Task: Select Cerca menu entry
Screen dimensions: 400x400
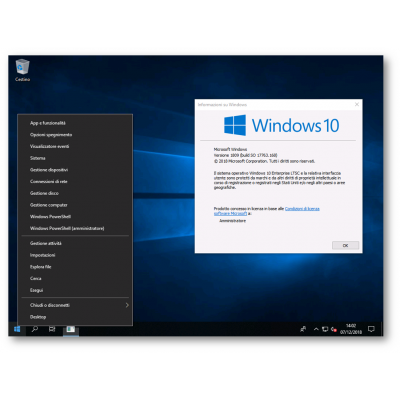Action: pos(75,278)
